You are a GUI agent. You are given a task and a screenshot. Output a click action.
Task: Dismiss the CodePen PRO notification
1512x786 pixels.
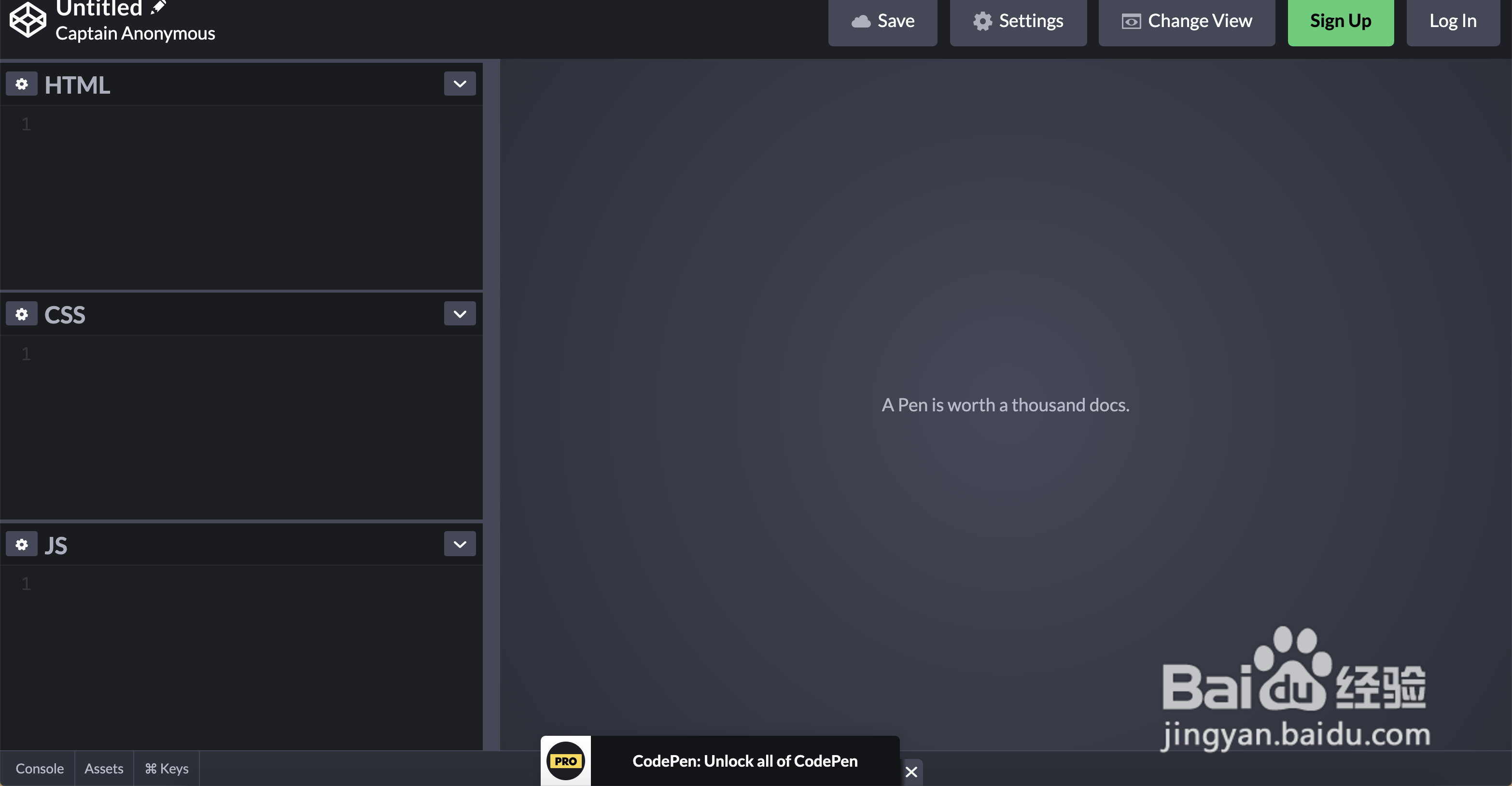pos(911,771)
